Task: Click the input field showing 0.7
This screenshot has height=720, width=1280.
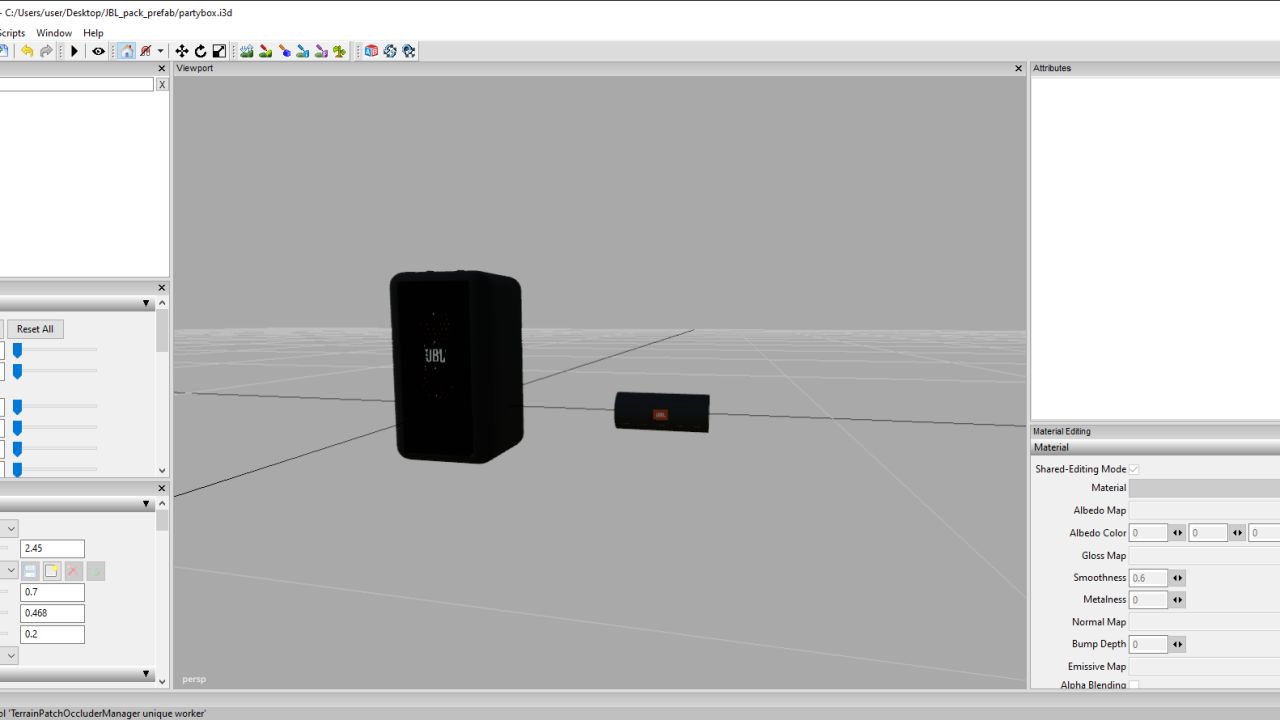Action: (53, 592)
